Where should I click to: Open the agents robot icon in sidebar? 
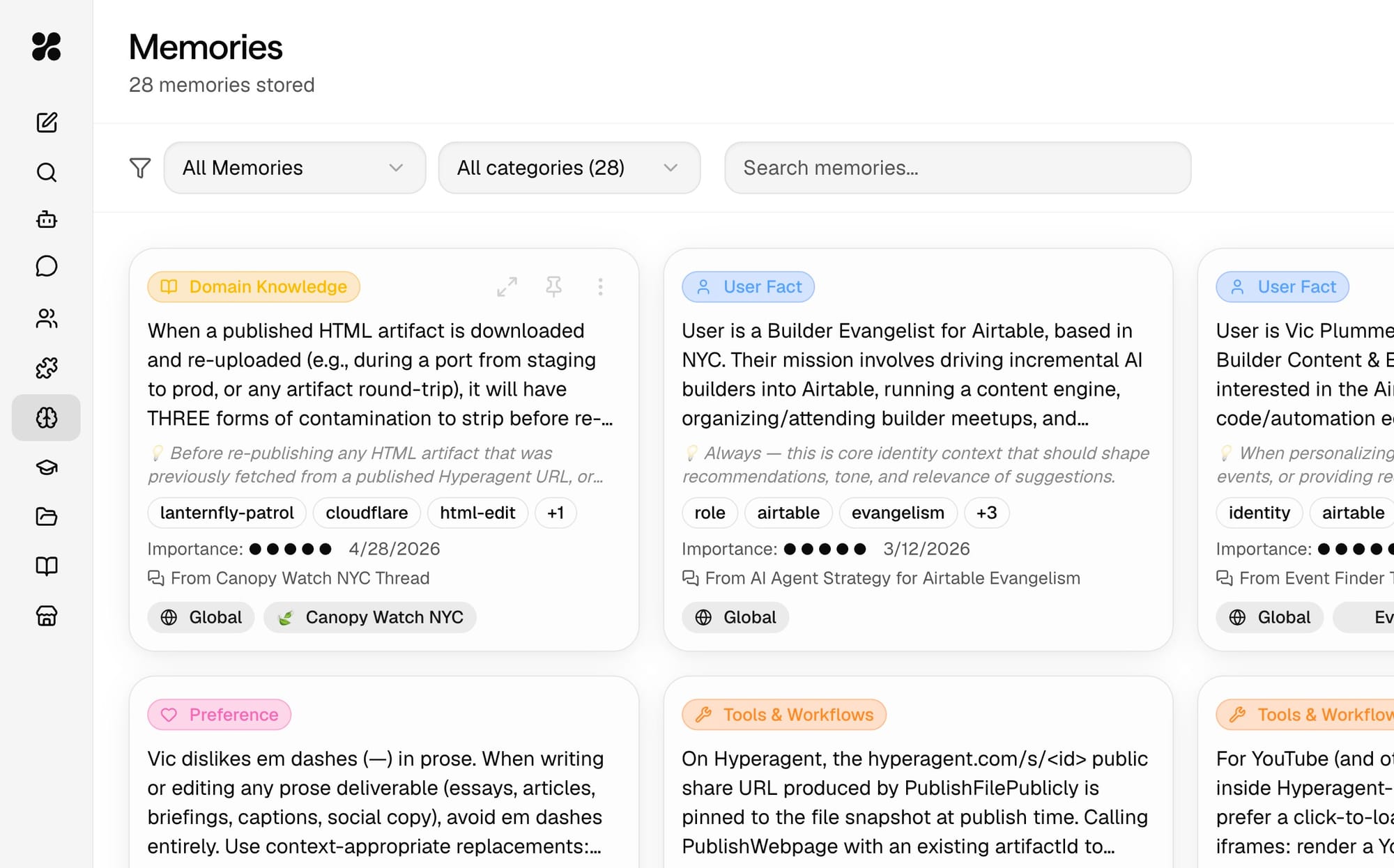(47, 220)
